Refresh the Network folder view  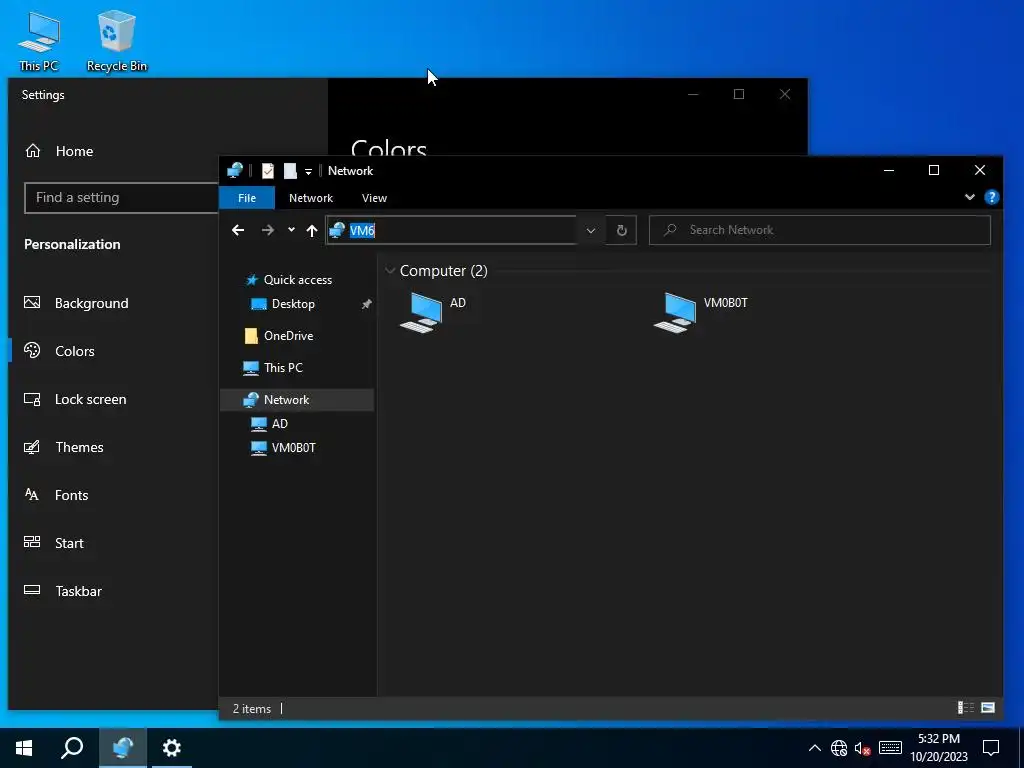tap(622, 230)
